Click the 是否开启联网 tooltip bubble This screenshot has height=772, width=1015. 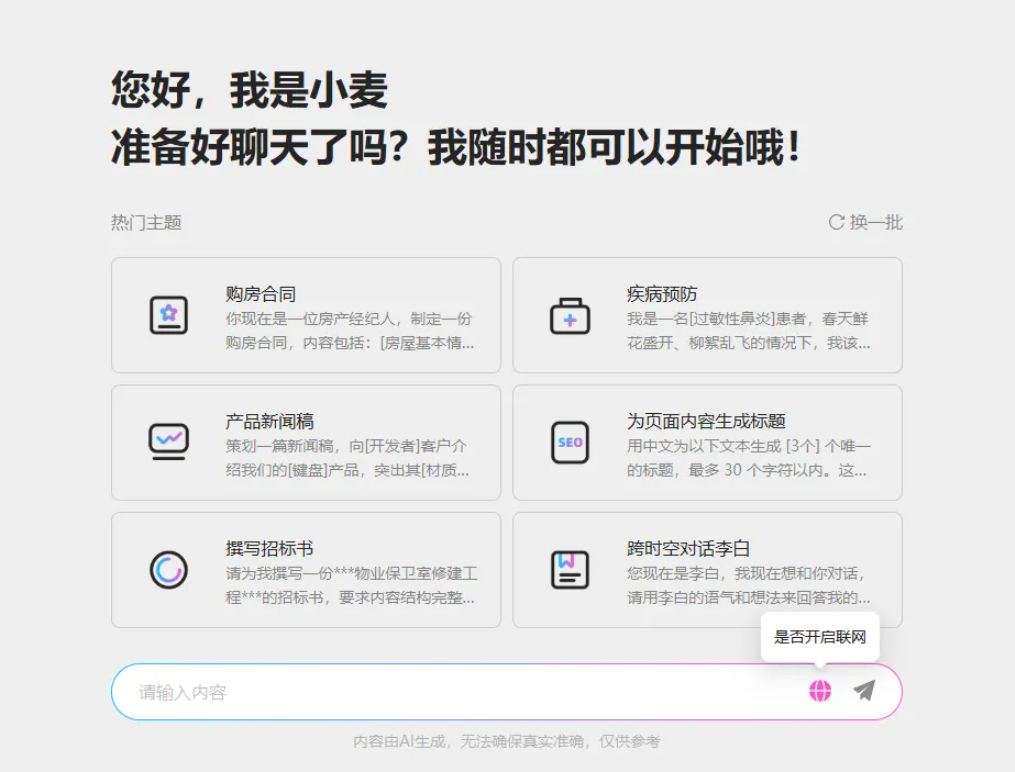coord(820,637)
